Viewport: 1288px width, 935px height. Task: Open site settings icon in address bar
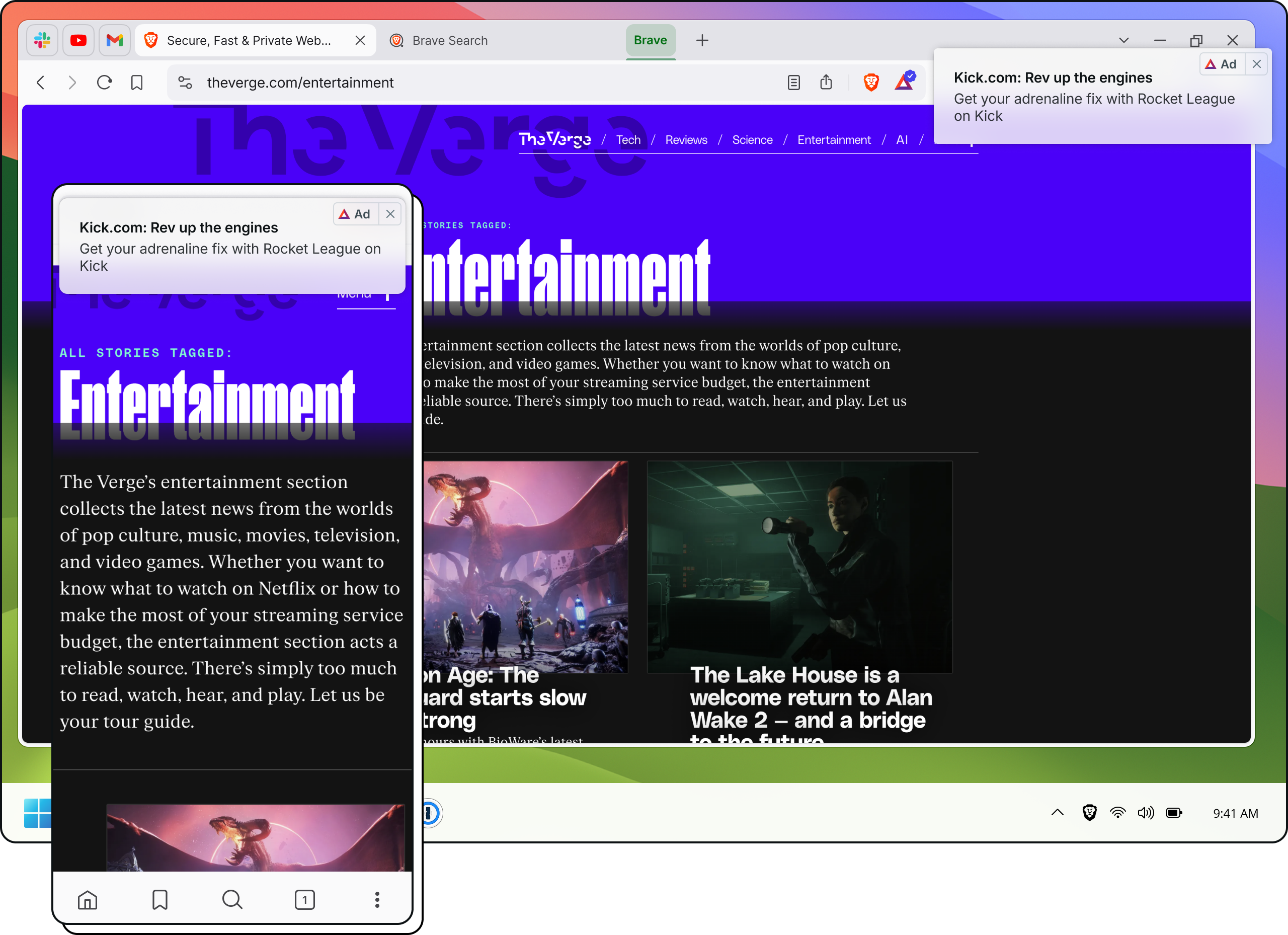(185, 83)
